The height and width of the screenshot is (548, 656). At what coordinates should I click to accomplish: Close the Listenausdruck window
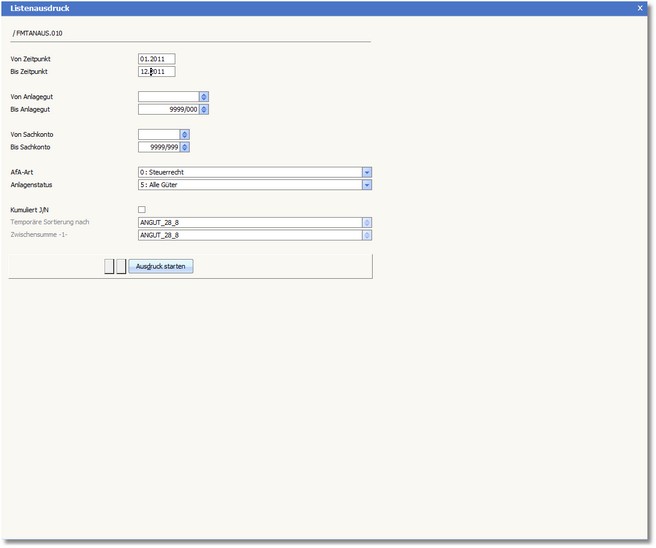pyautogui.click(x=640, y=7)
